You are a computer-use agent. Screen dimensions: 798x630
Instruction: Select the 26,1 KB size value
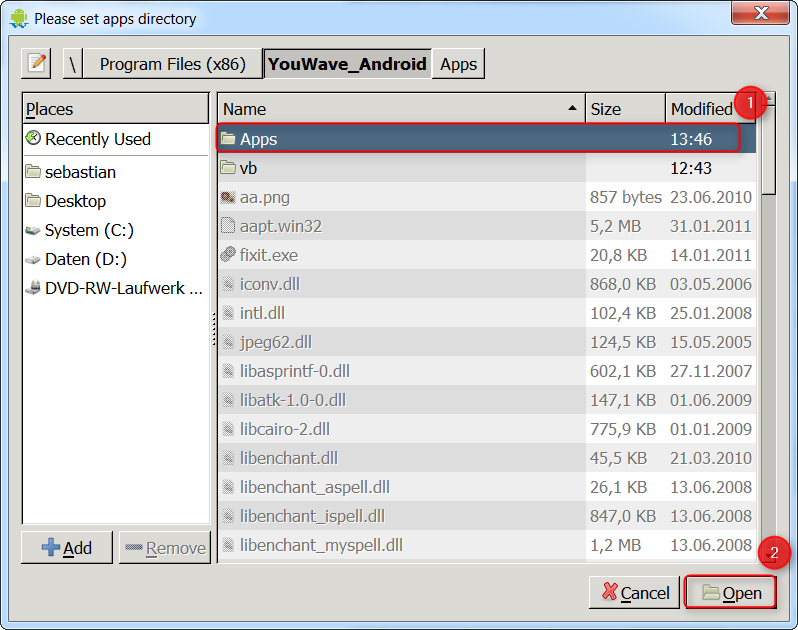point(618,487)
